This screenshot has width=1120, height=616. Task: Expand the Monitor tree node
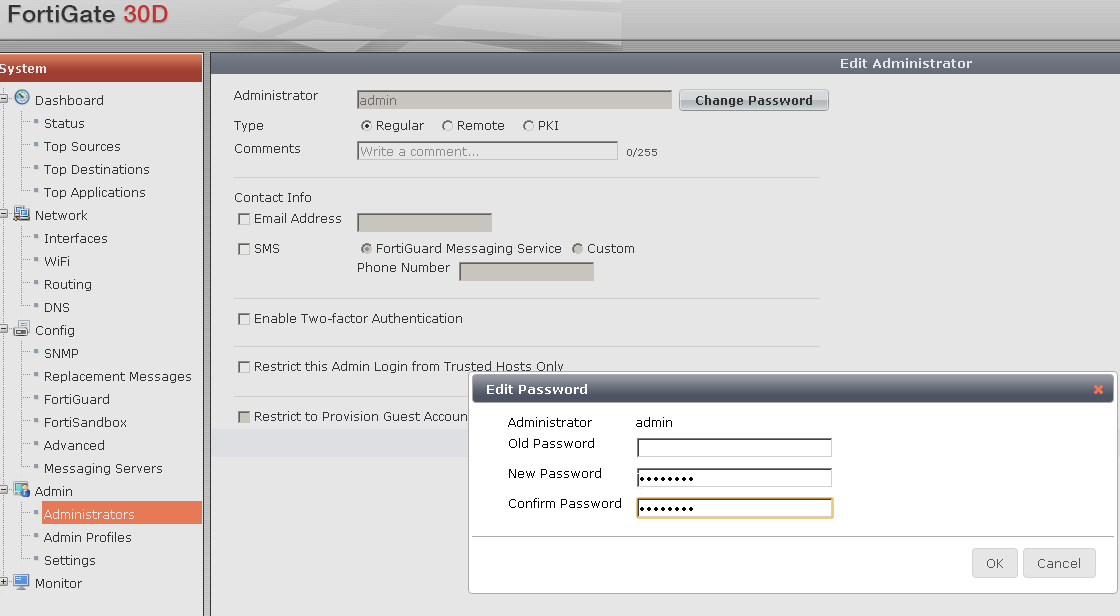(4, 582)
